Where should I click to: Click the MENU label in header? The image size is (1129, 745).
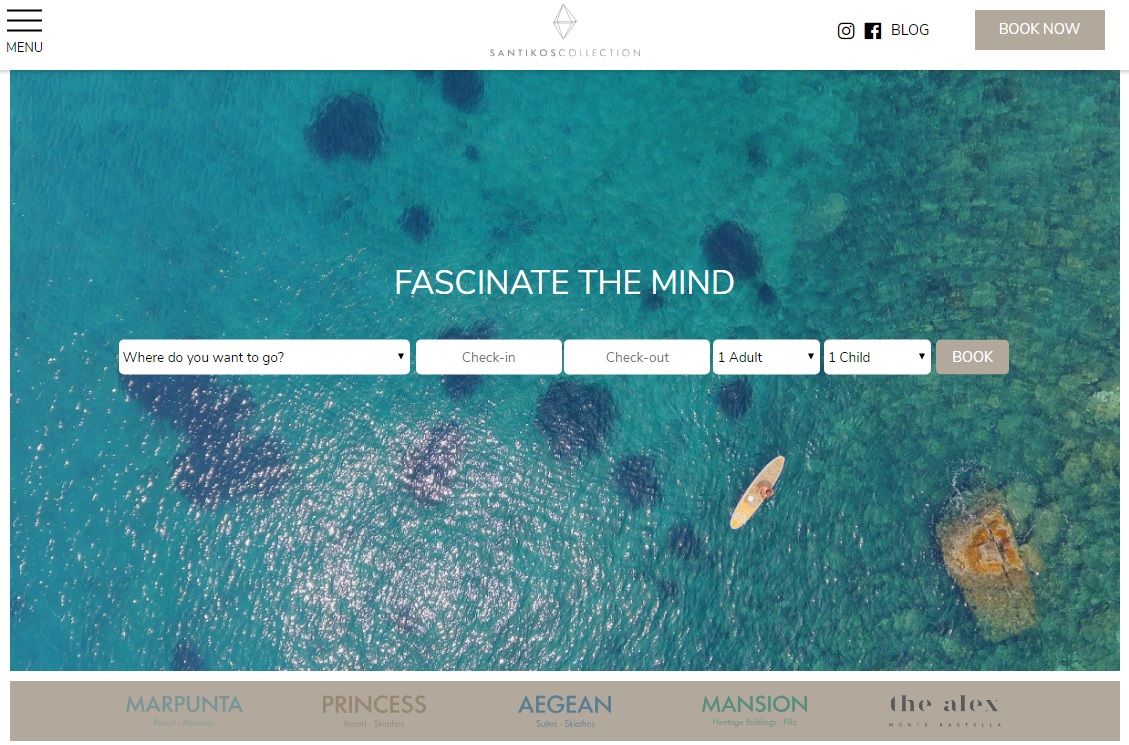(x=24, y=48)
